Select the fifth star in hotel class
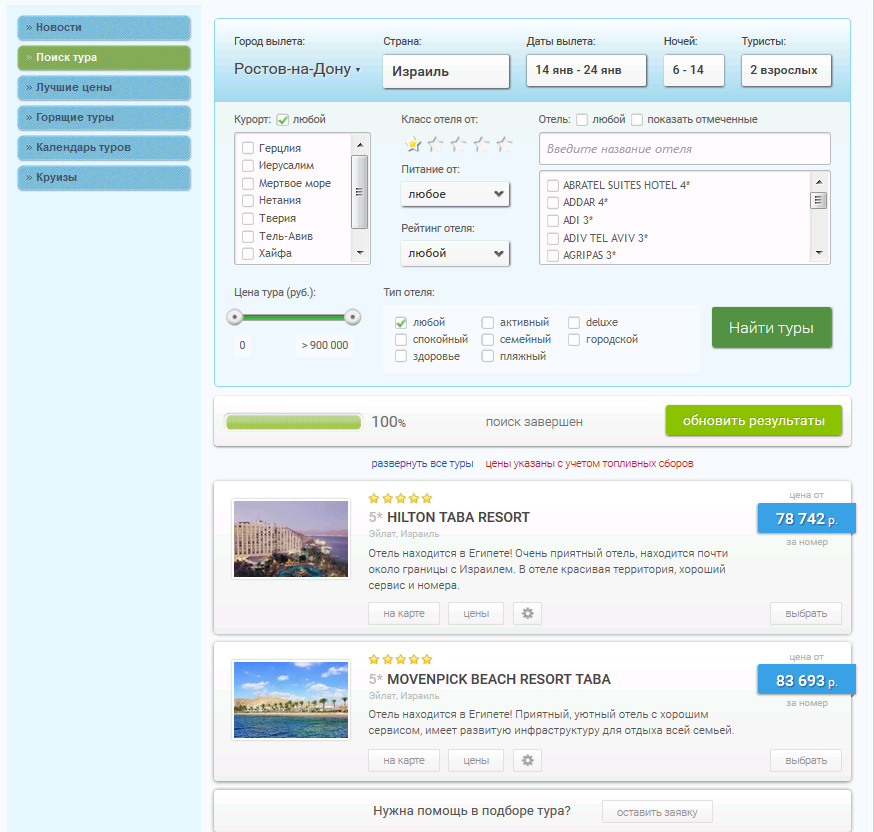The width and height of the screenshot is (874, 832). (x=504, y=144)
